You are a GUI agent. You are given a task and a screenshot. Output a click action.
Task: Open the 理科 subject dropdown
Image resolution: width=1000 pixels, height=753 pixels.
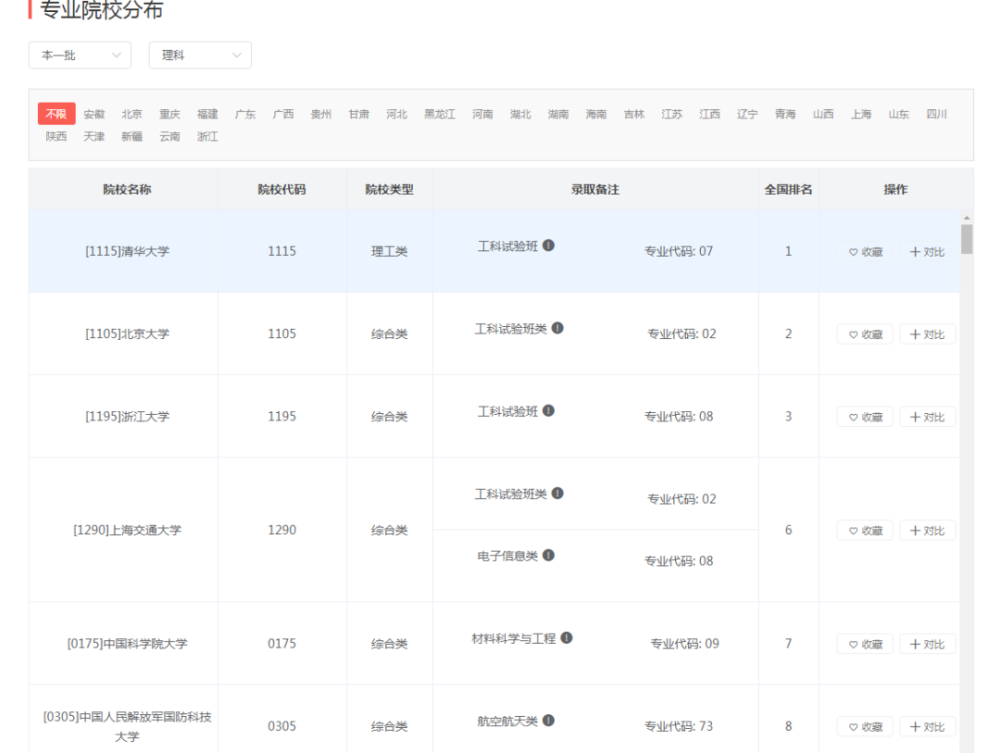coord(200,55)
